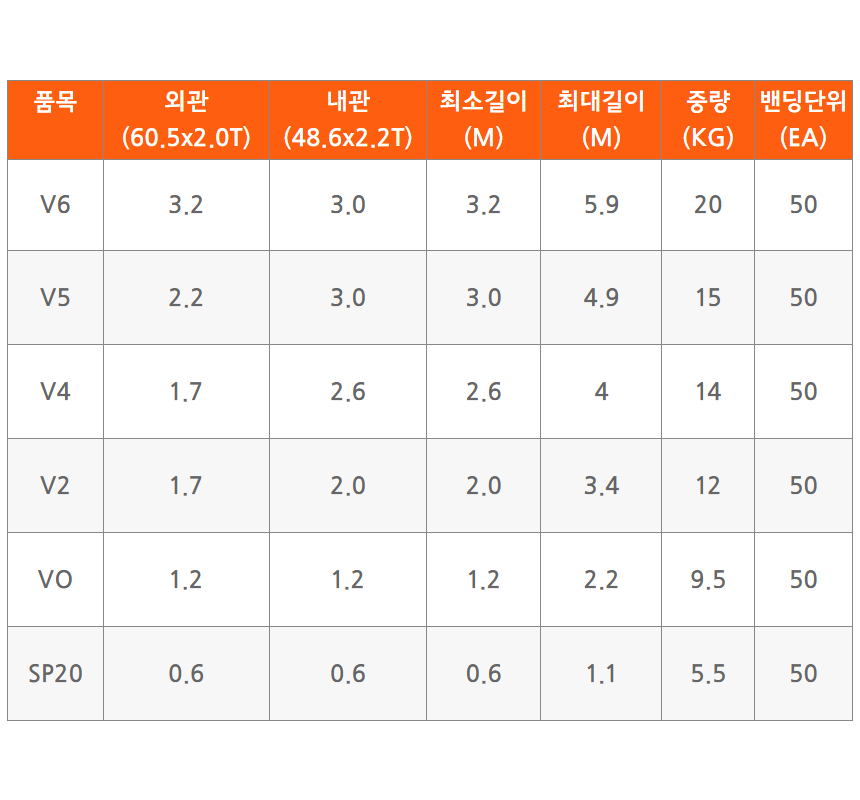
Task: Select the 9.5 weight value for VO
Action: point(708,580)
